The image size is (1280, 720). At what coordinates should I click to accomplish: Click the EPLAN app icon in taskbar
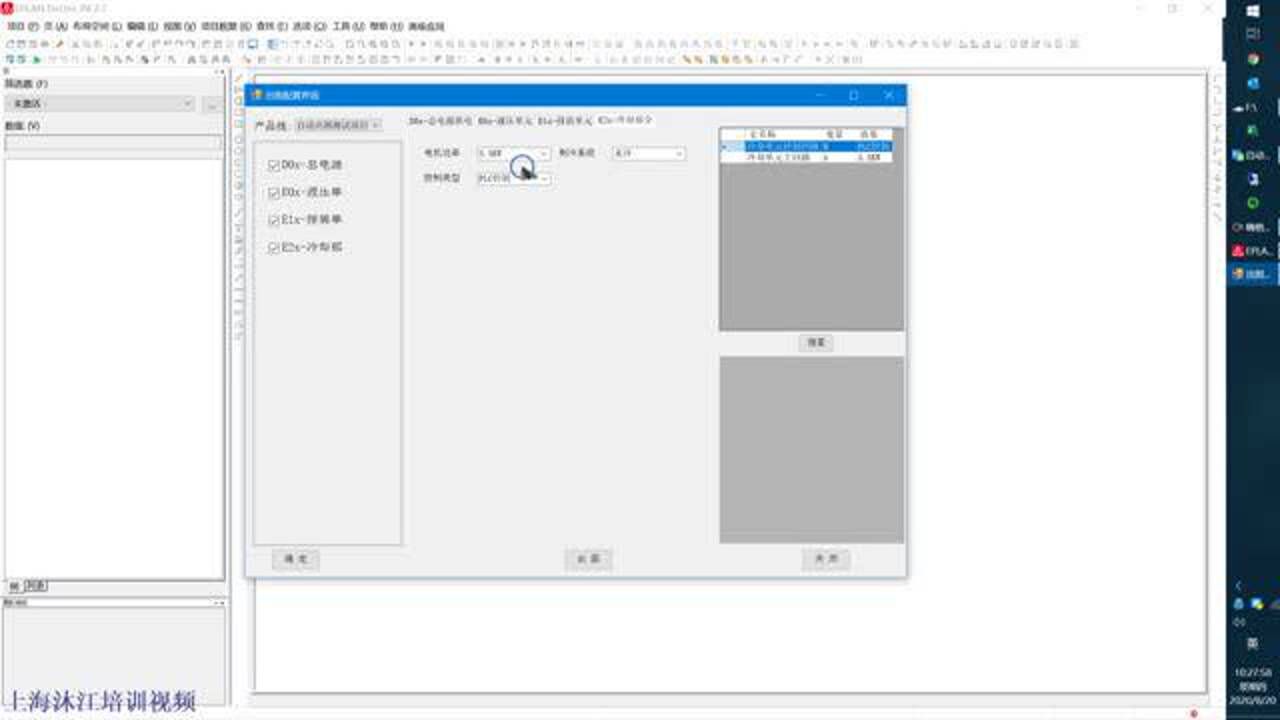click(1253, 251)
